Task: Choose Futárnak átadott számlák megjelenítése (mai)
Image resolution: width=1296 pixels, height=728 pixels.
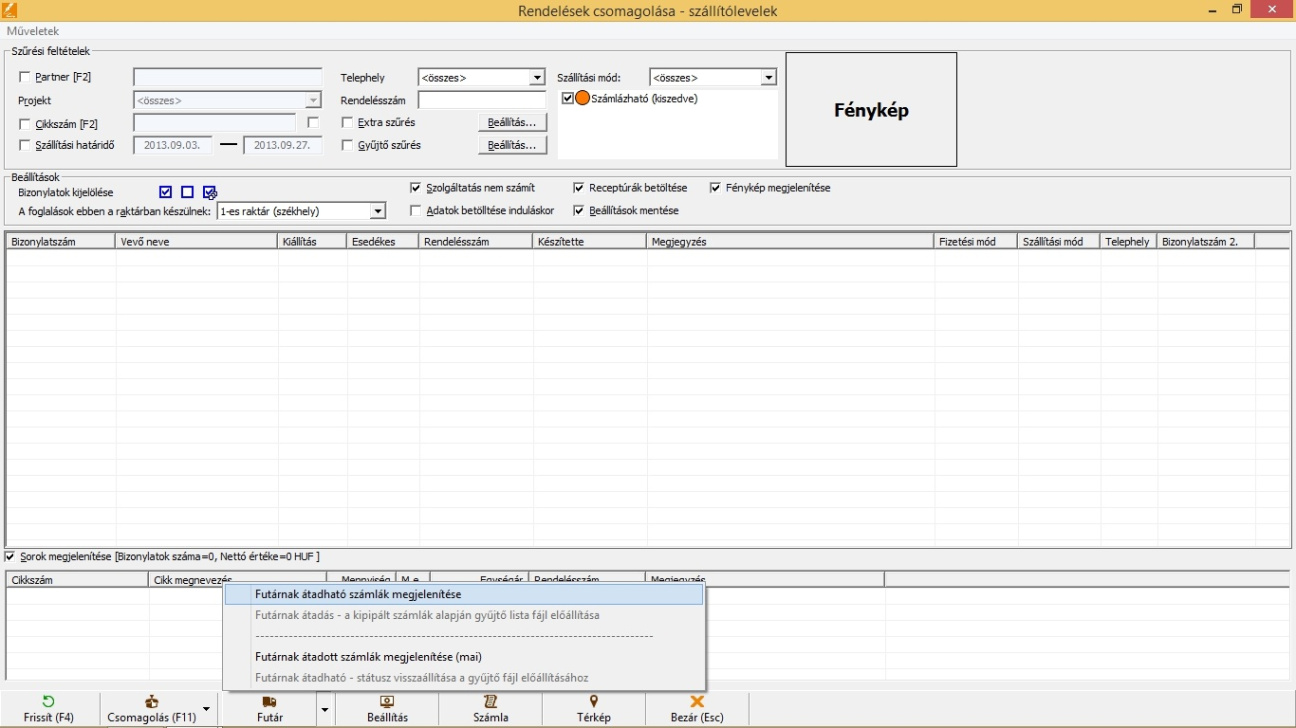Action: [369, 657]
